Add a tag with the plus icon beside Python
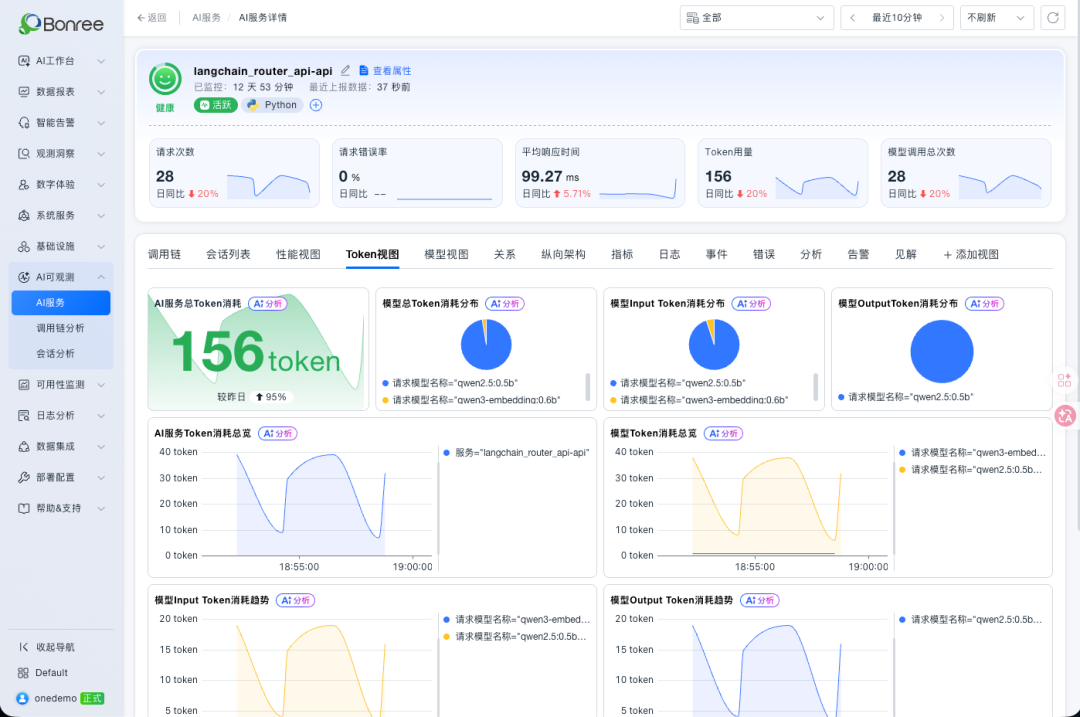 click(x=315, y=105)
